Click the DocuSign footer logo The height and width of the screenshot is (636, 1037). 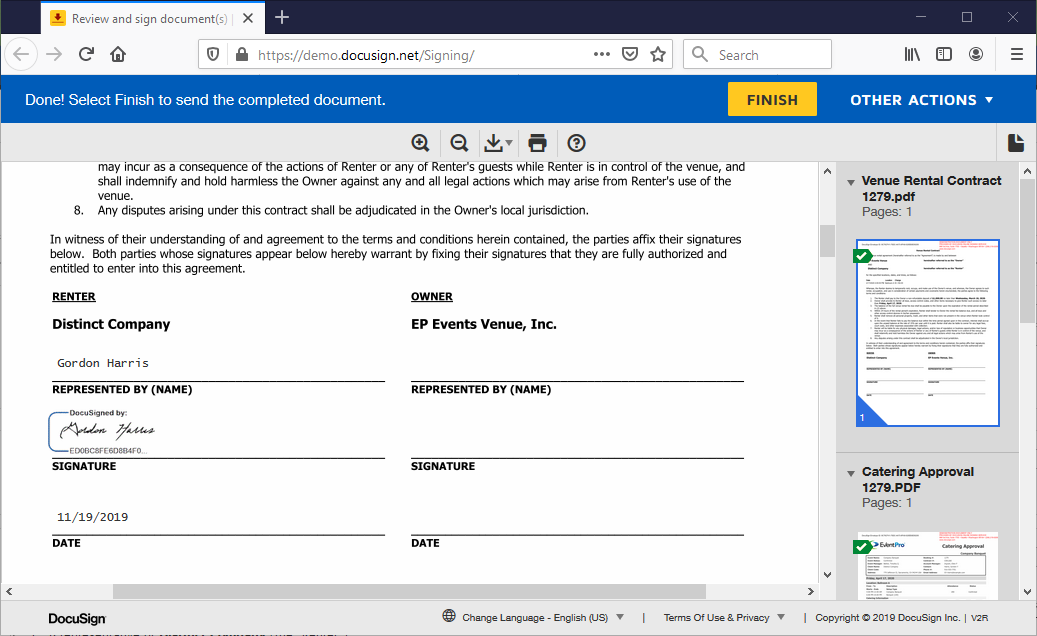tap(77, 619)
